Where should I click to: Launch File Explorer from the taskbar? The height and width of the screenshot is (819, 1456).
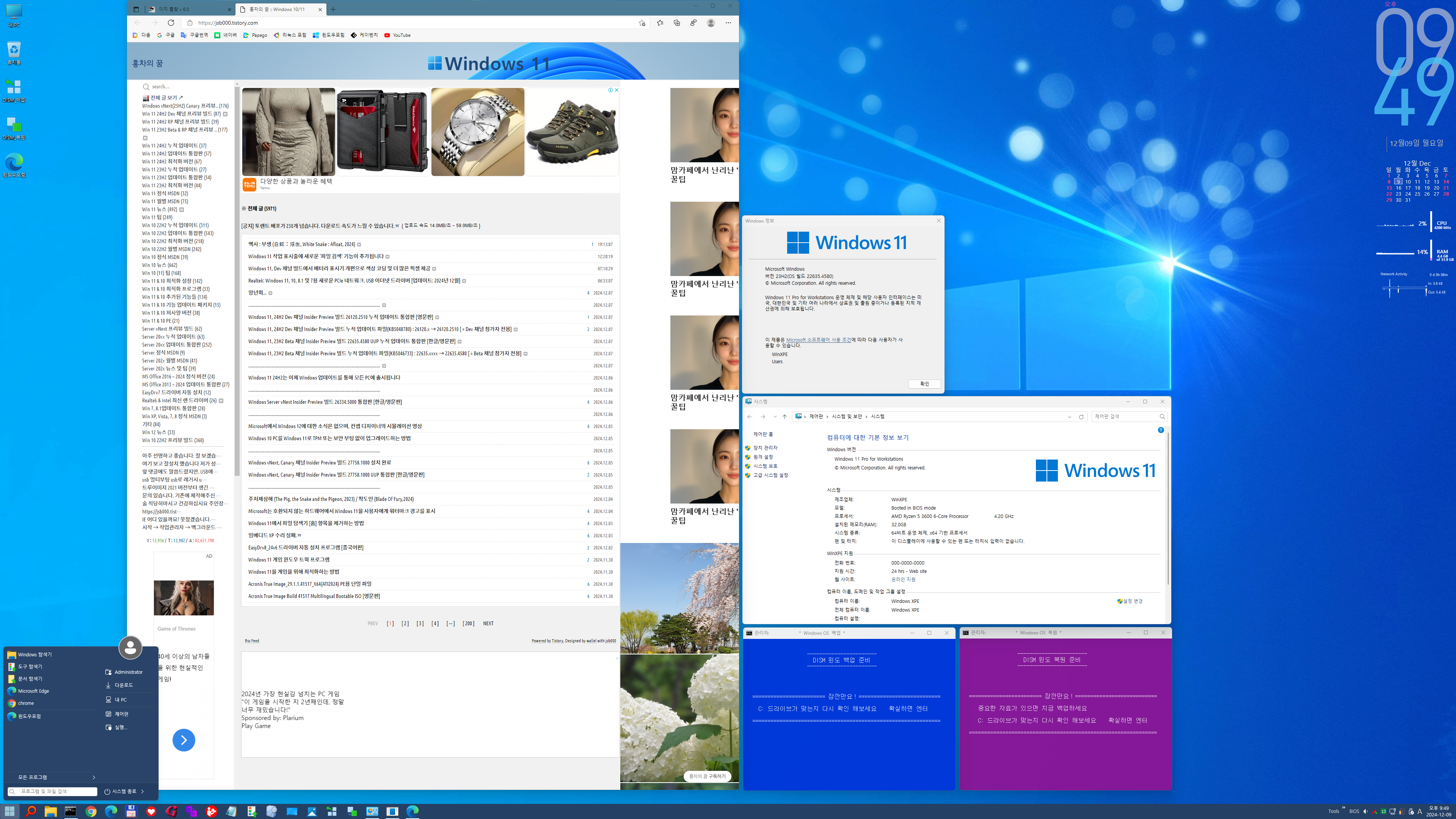[x=51, y=811]
